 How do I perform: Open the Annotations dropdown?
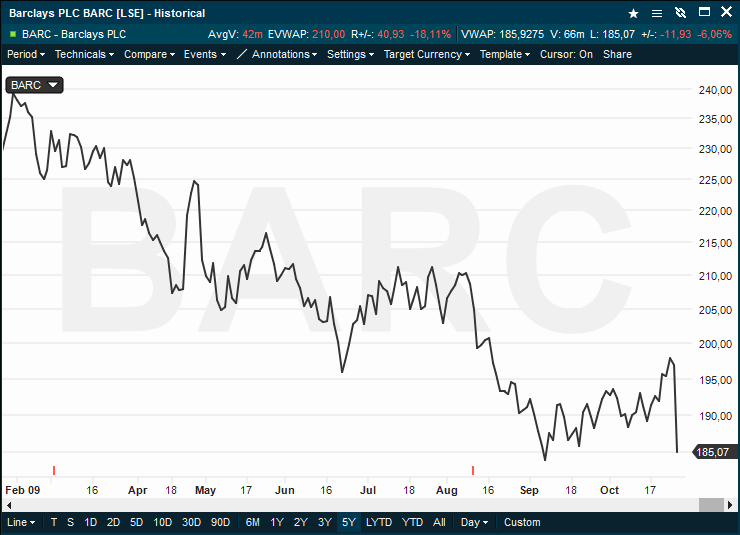point(285,54)
